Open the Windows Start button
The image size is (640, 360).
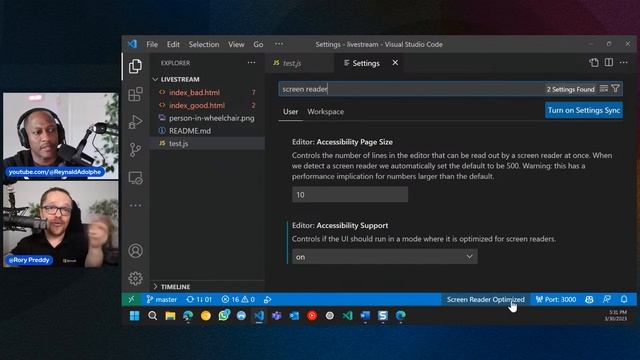pyautogui.click(x=134, y=316)
